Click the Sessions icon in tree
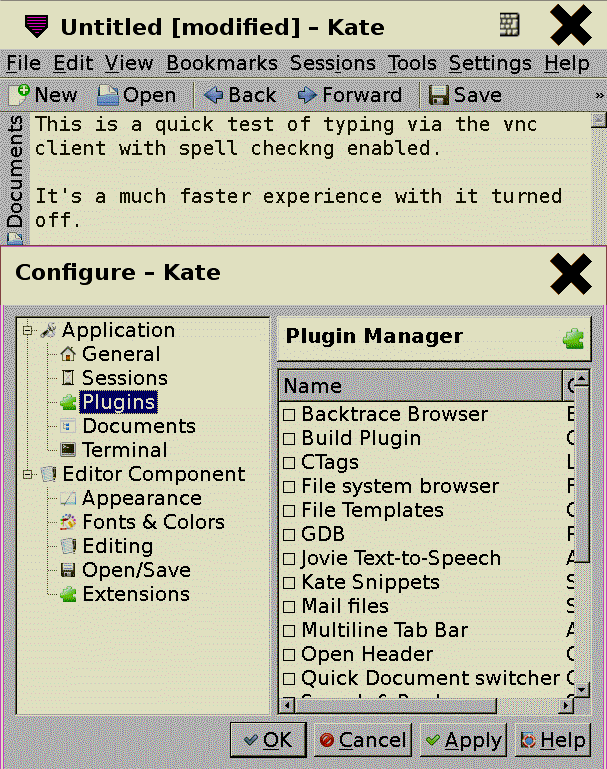Screen dimensions: 607x769 [x=68, y=378]
